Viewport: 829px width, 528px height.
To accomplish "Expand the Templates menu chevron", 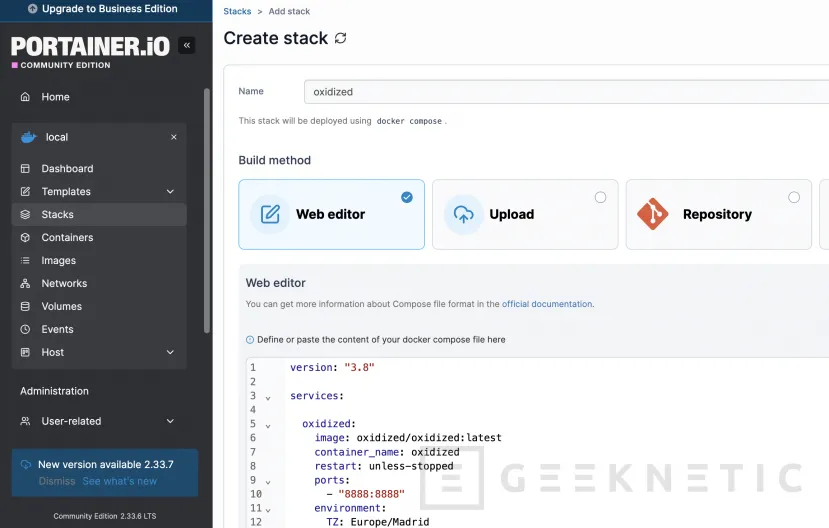I will click(170, 191).
